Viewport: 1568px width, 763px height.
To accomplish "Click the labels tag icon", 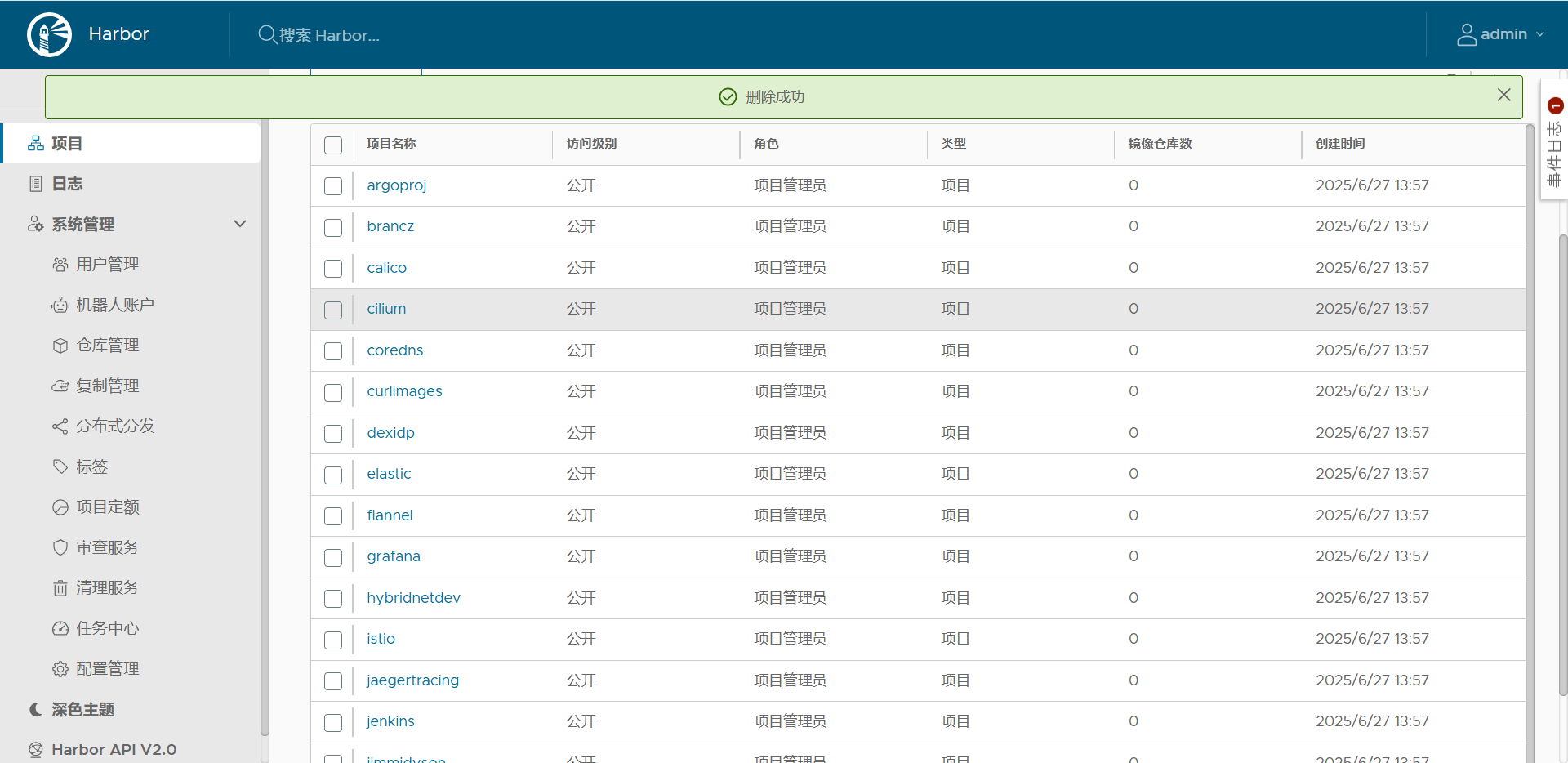I will (x=60, y=466).
